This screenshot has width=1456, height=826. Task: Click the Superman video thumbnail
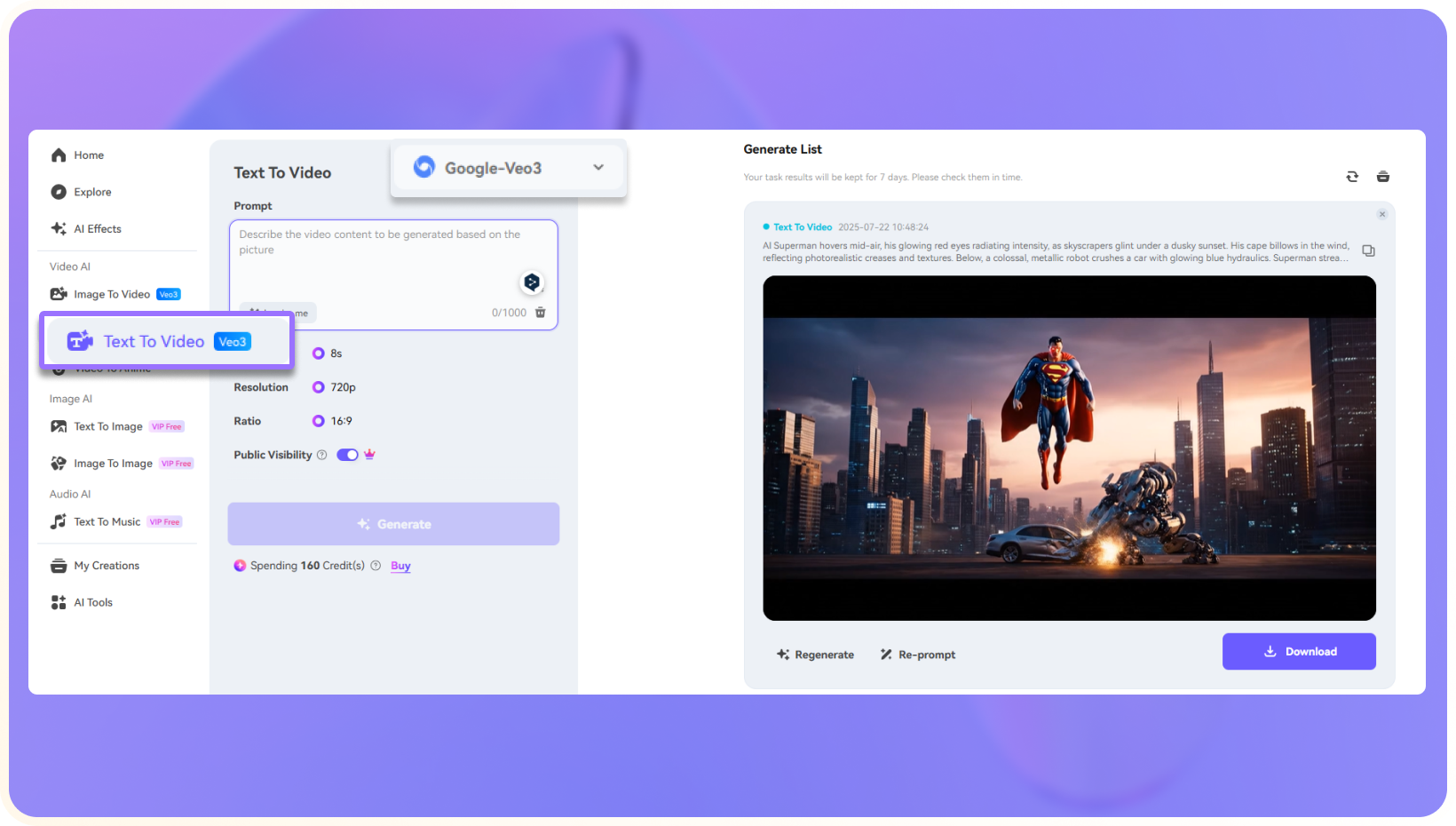pyautogui.click(x=1069, y=449)
